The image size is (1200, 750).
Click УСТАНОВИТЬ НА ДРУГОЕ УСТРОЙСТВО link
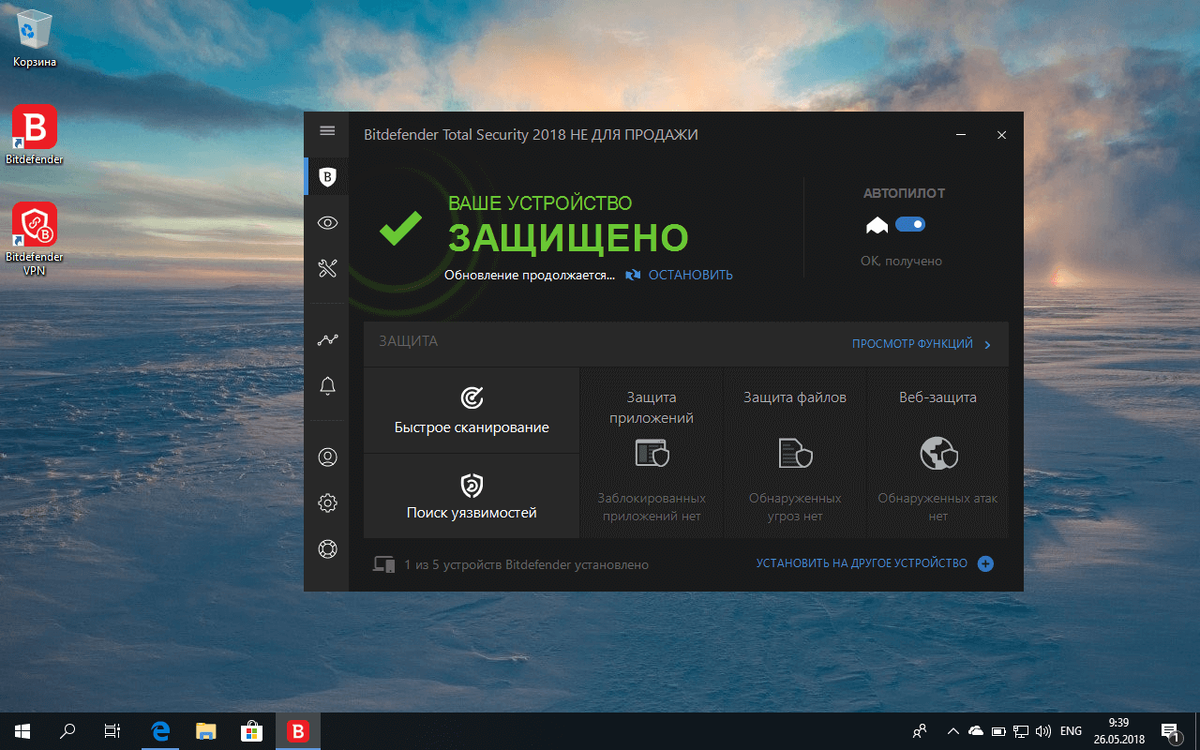tap(862, 564)
